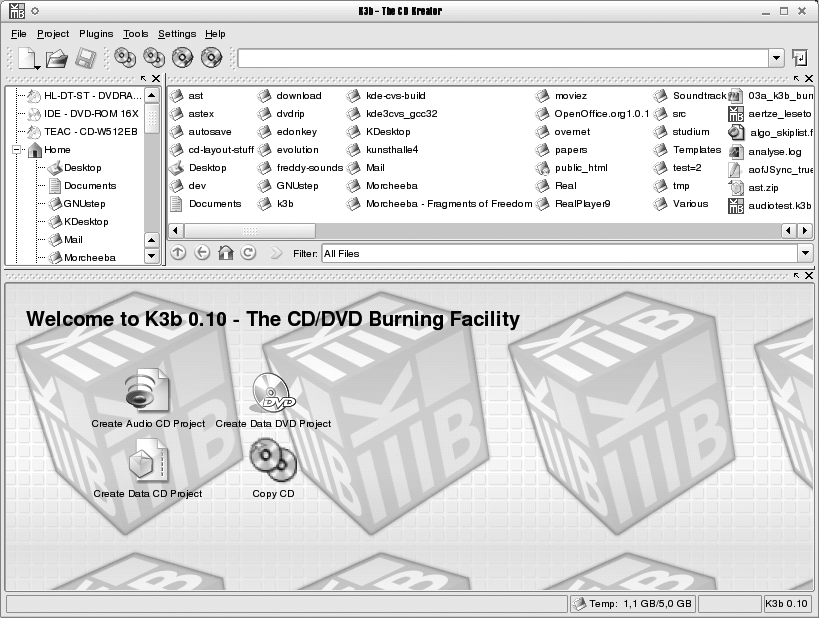Close the folder tree panel
The image size is (819, 618).
tap(156, 79)
